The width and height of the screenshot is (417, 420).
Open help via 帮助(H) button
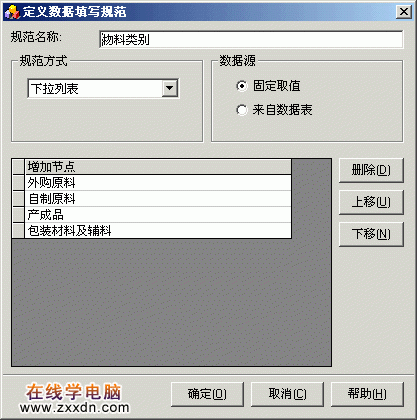point(367,394)
